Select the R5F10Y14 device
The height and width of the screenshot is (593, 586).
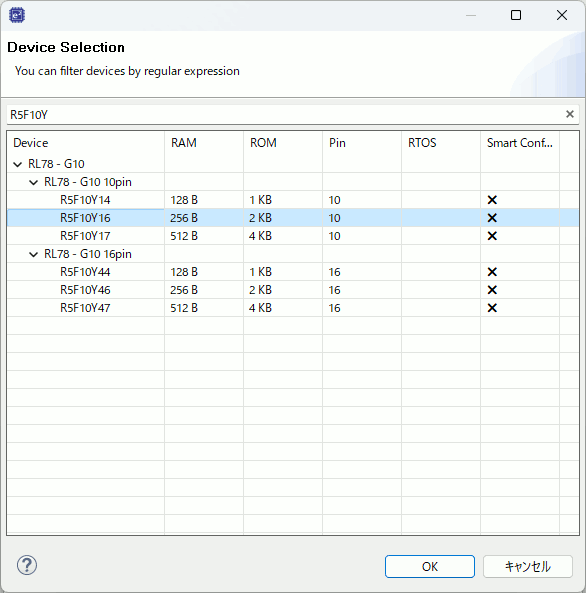[x=85, y=200]
